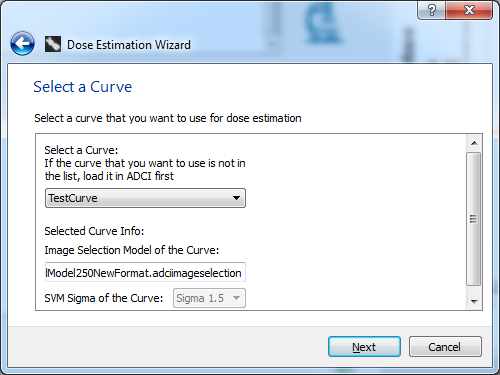Viewport: 500px width, 375px height.
Task: Open the TestCurve combo box
Action: click(145, 198)
